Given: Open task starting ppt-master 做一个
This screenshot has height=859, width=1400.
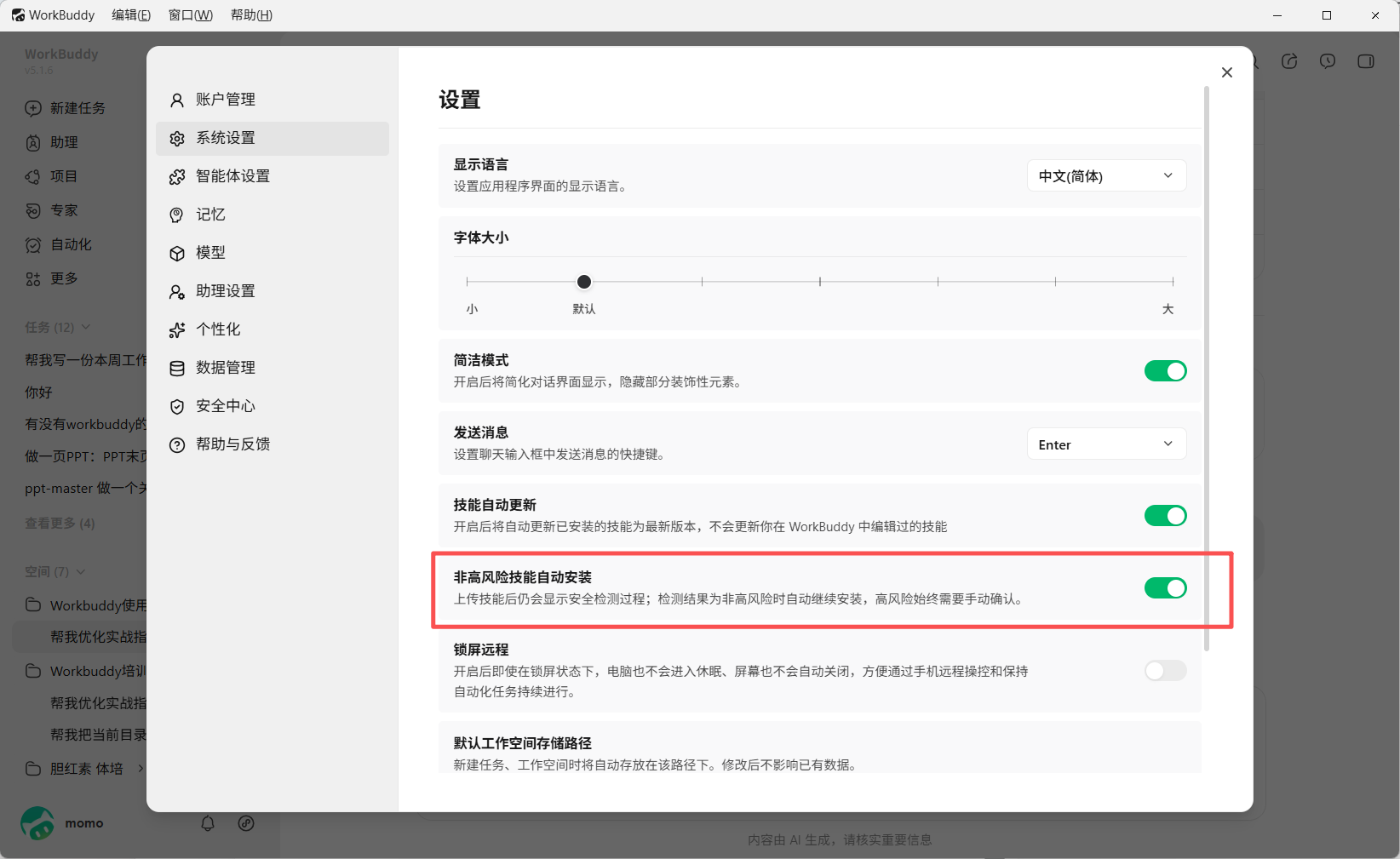Looking at the screenshot, I should (86, 489).
